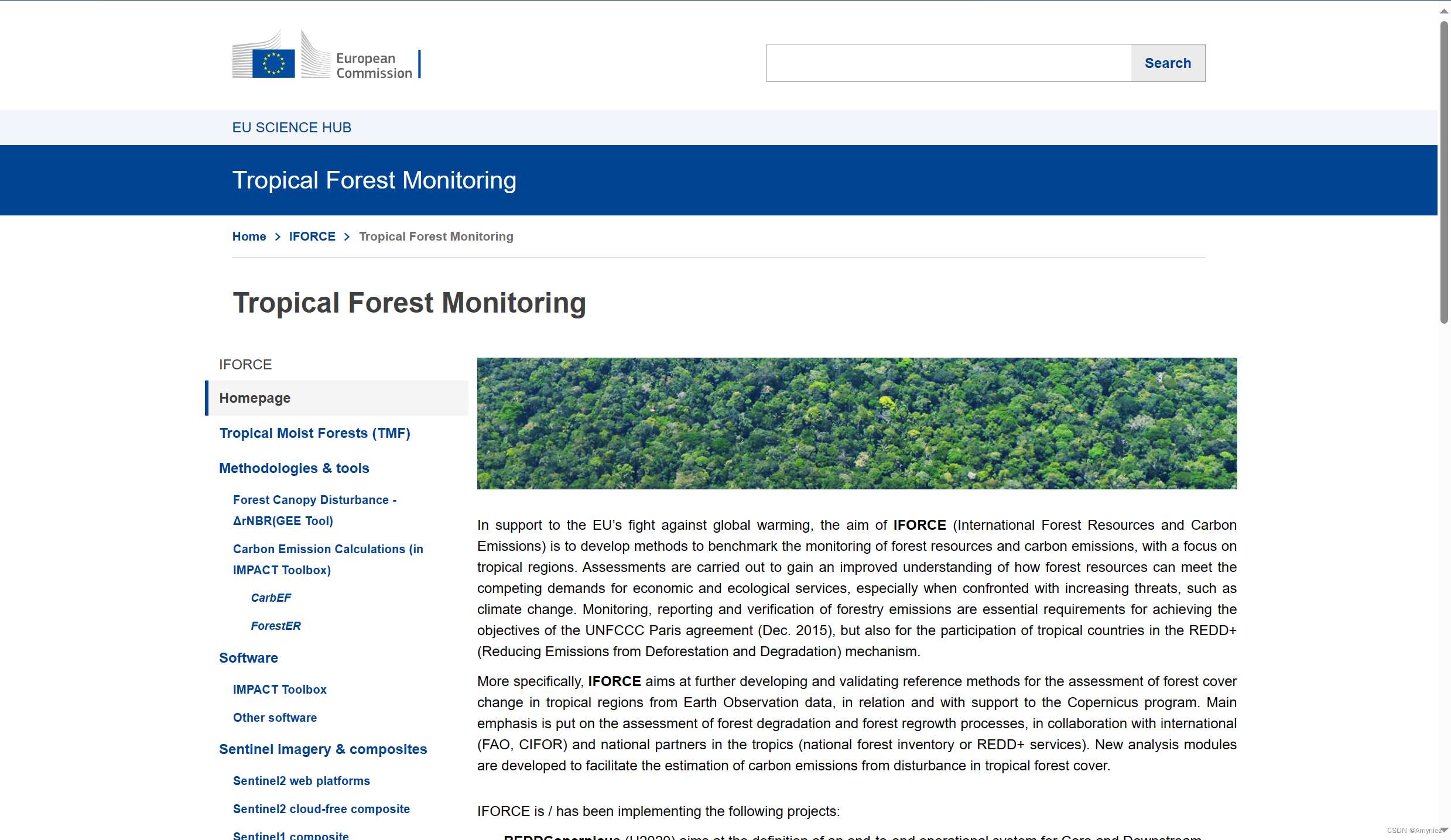
Task: Open the ForestER sidebar link
Action: (276, 626)
